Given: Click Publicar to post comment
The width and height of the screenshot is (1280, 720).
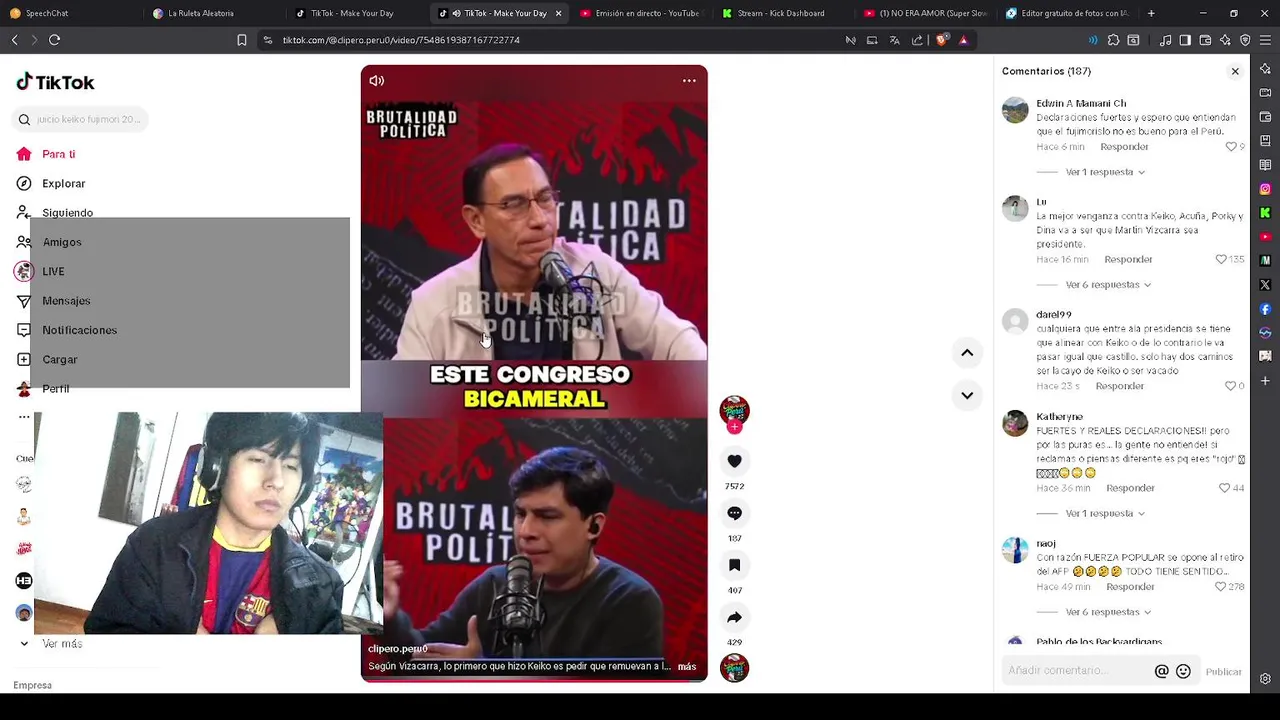Looking at the screenshot, I should click(1223, 672).
